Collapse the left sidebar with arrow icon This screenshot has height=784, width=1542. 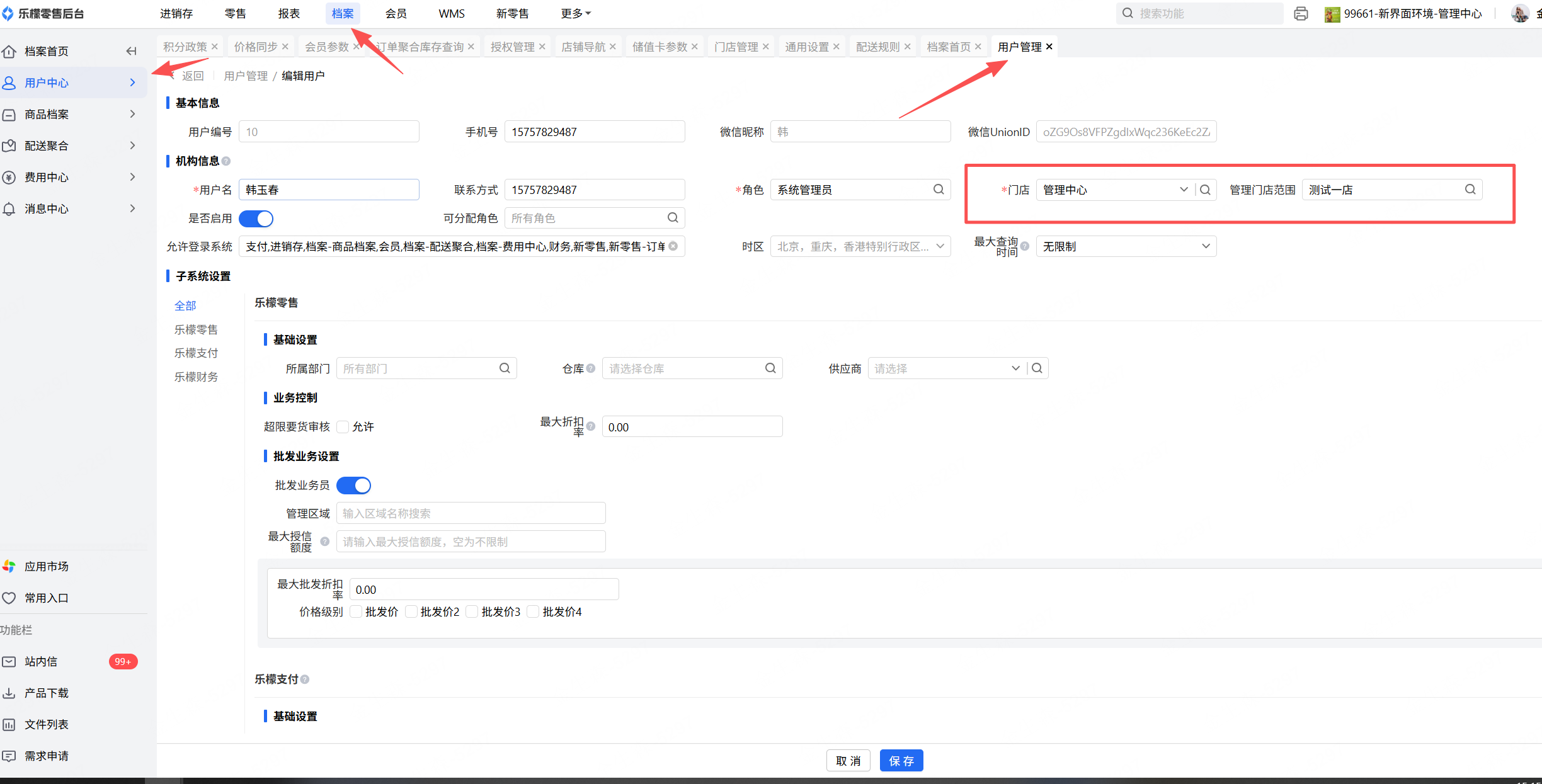point(131,51)
